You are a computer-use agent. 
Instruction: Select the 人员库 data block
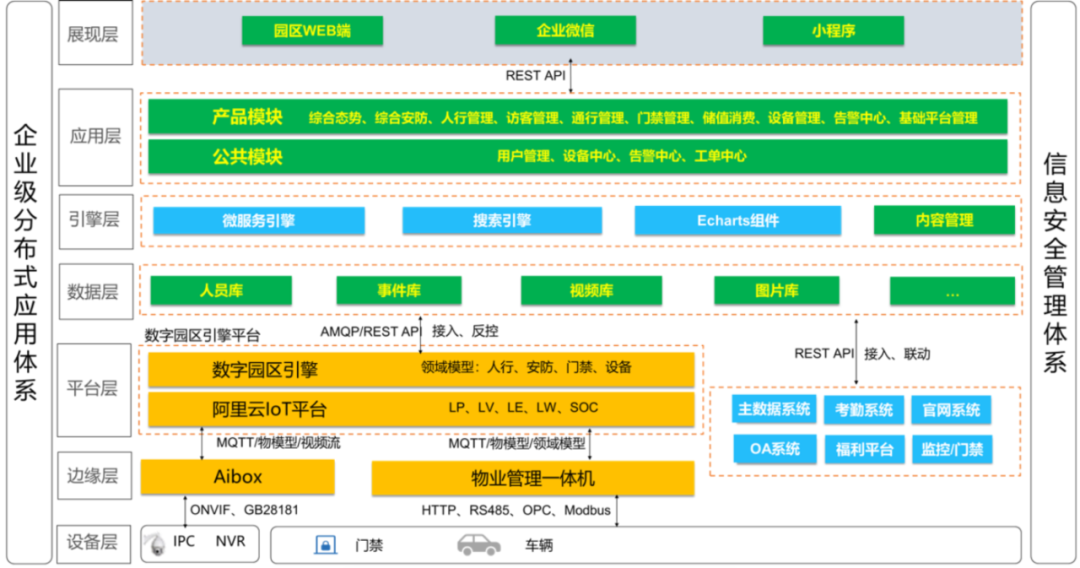click(221, 291)
